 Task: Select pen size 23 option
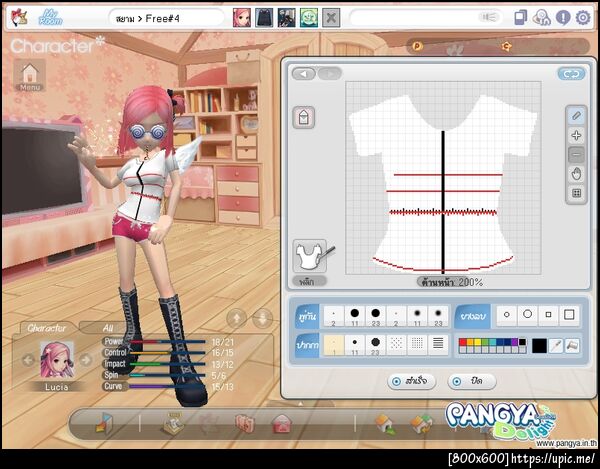click(375, 345)
